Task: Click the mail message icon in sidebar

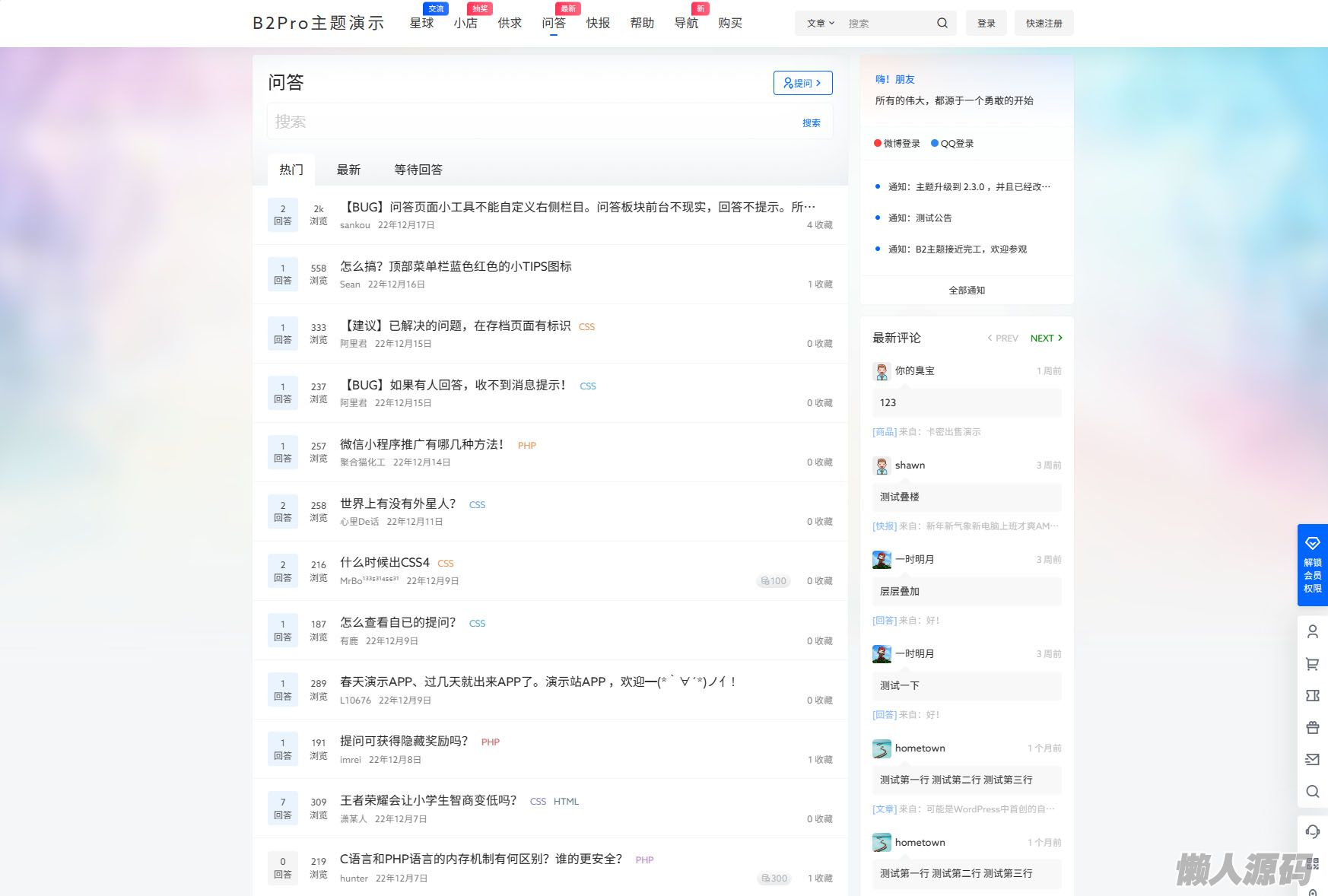Action: click(1312, 759)
